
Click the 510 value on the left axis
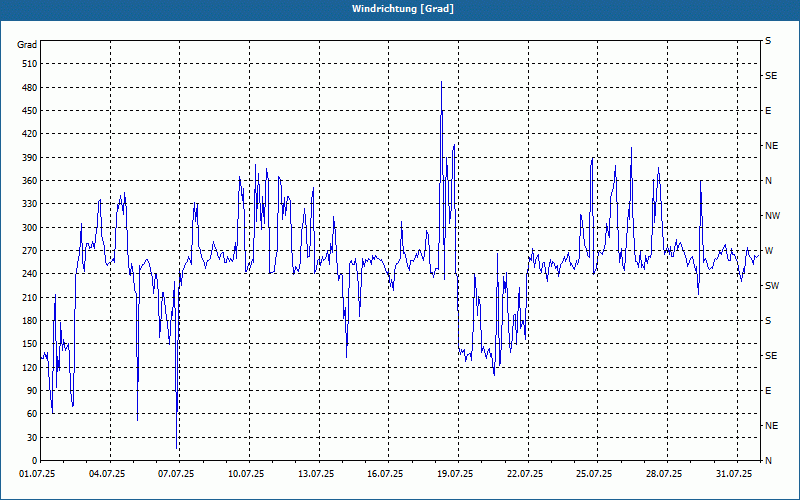[x=30, y=64]
